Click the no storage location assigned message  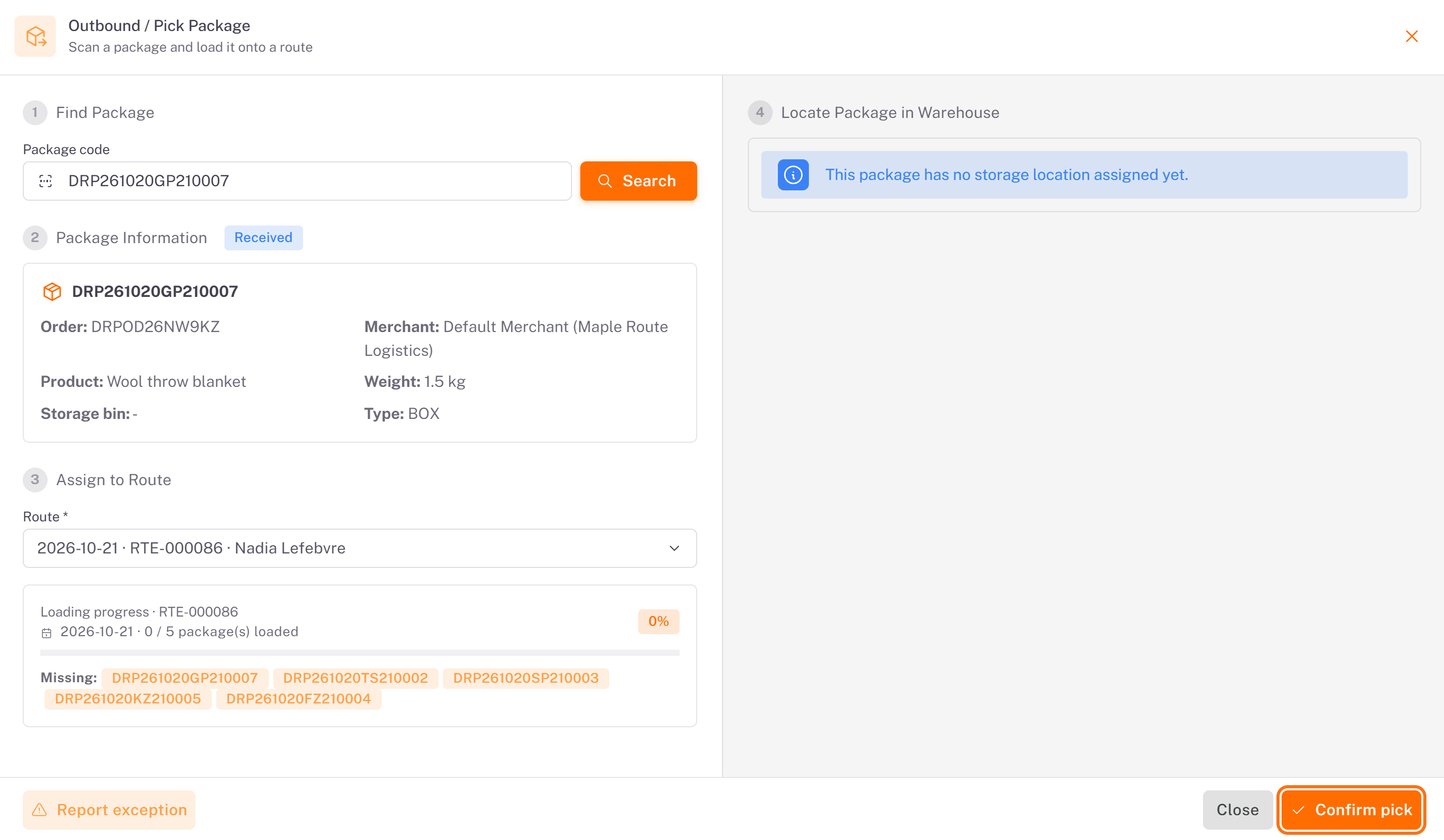click(x=1007, y=175)
